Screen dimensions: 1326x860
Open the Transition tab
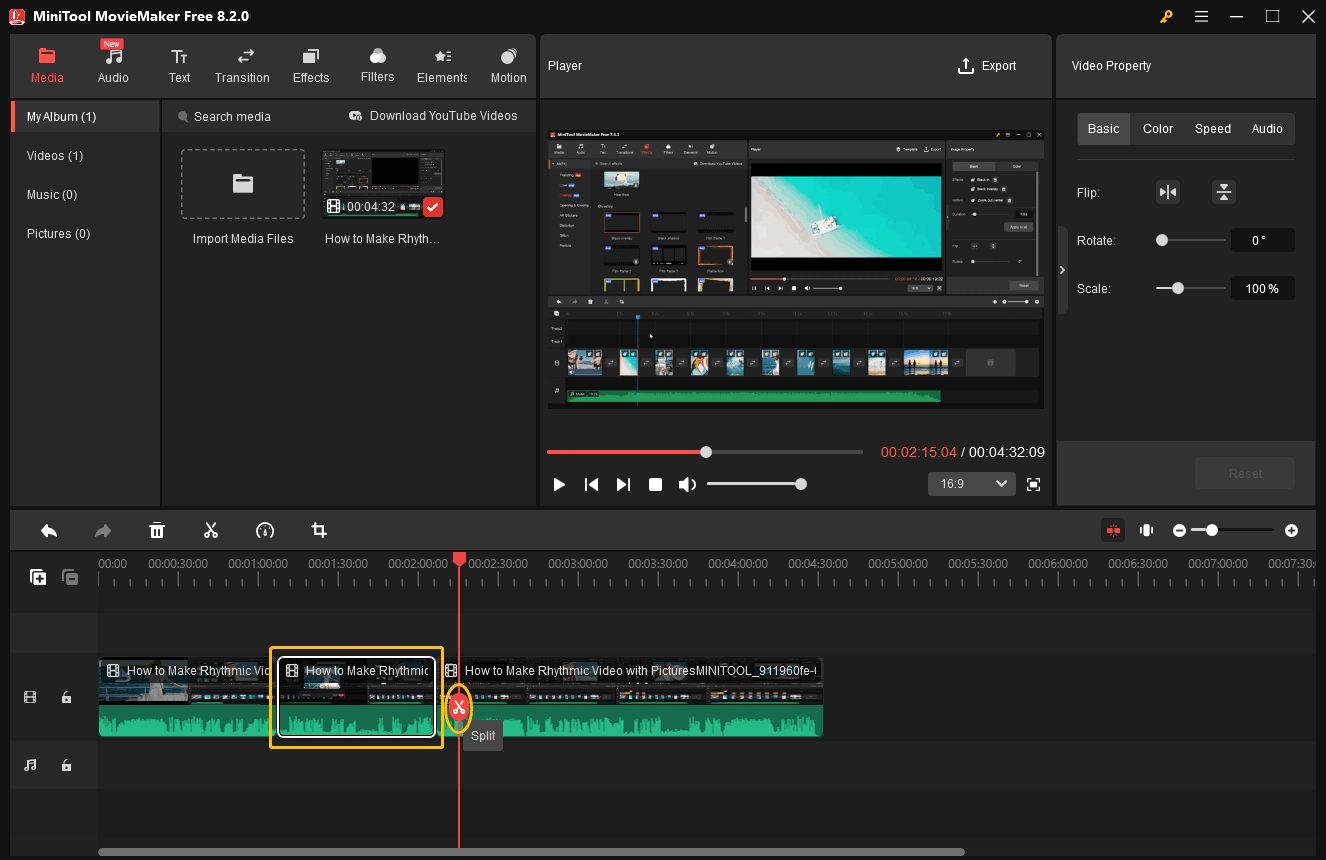coord(242,65)
